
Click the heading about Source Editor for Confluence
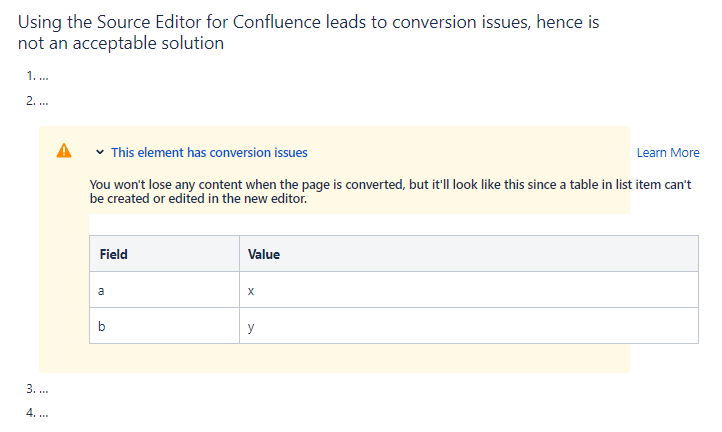[x=309, y=32]
